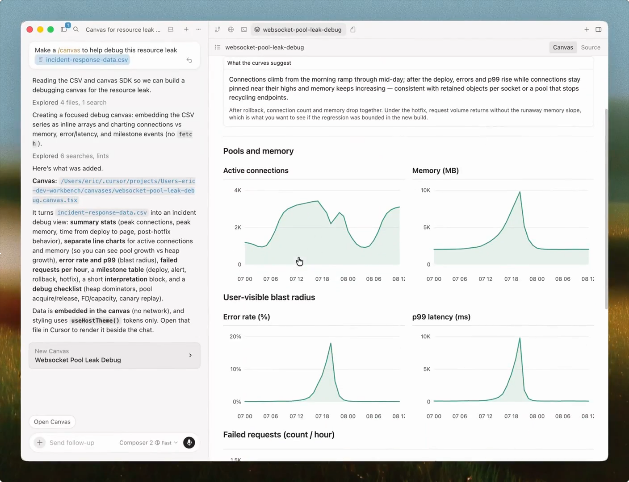Expand the 'Explored 4 files, 1 search' step
This screenshot has width=629, height=482.
tap(69, 102)
